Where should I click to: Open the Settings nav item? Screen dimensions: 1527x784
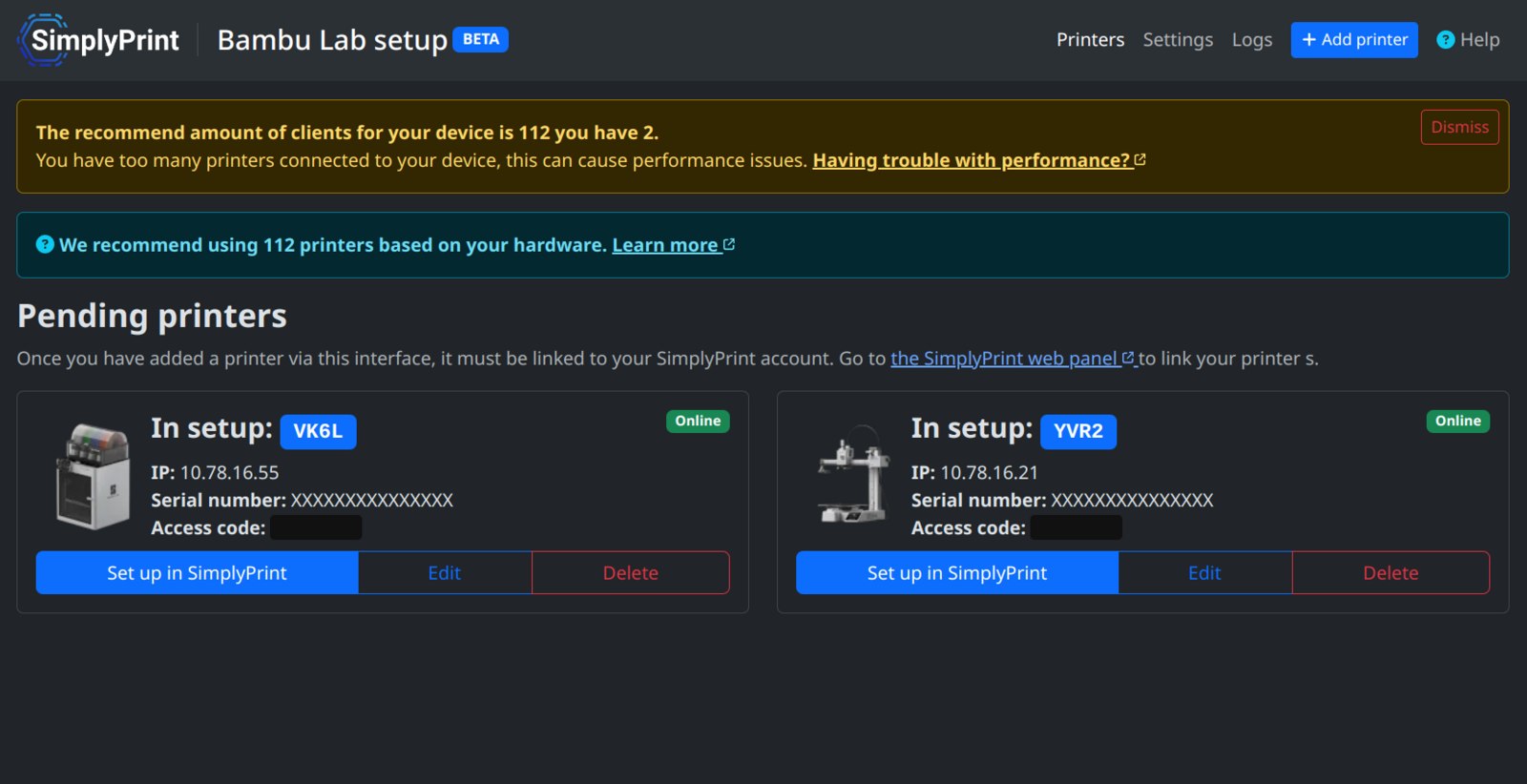(1178, 40)
